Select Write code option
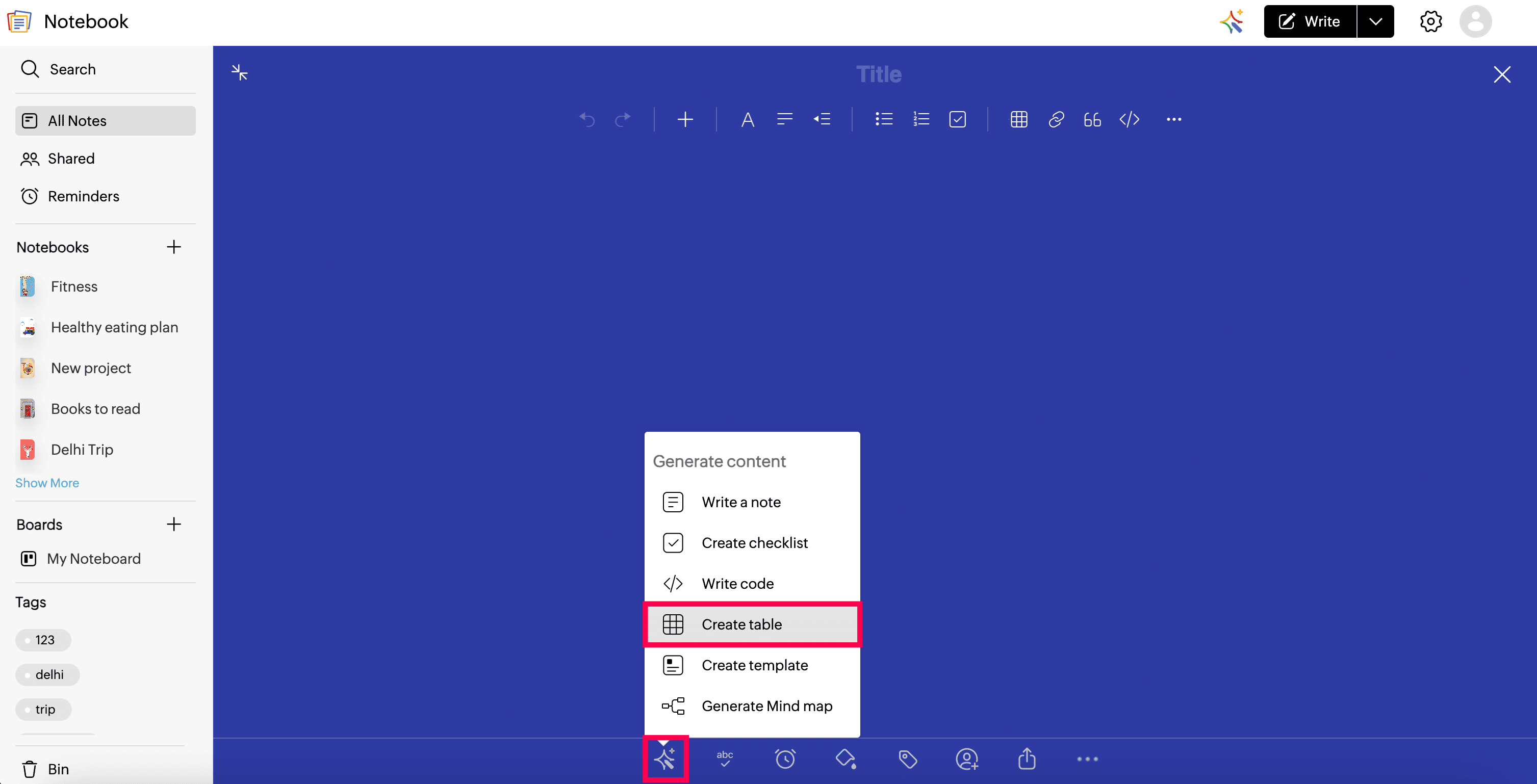This screenshot has width=1537, height=784. coord(752,583)
